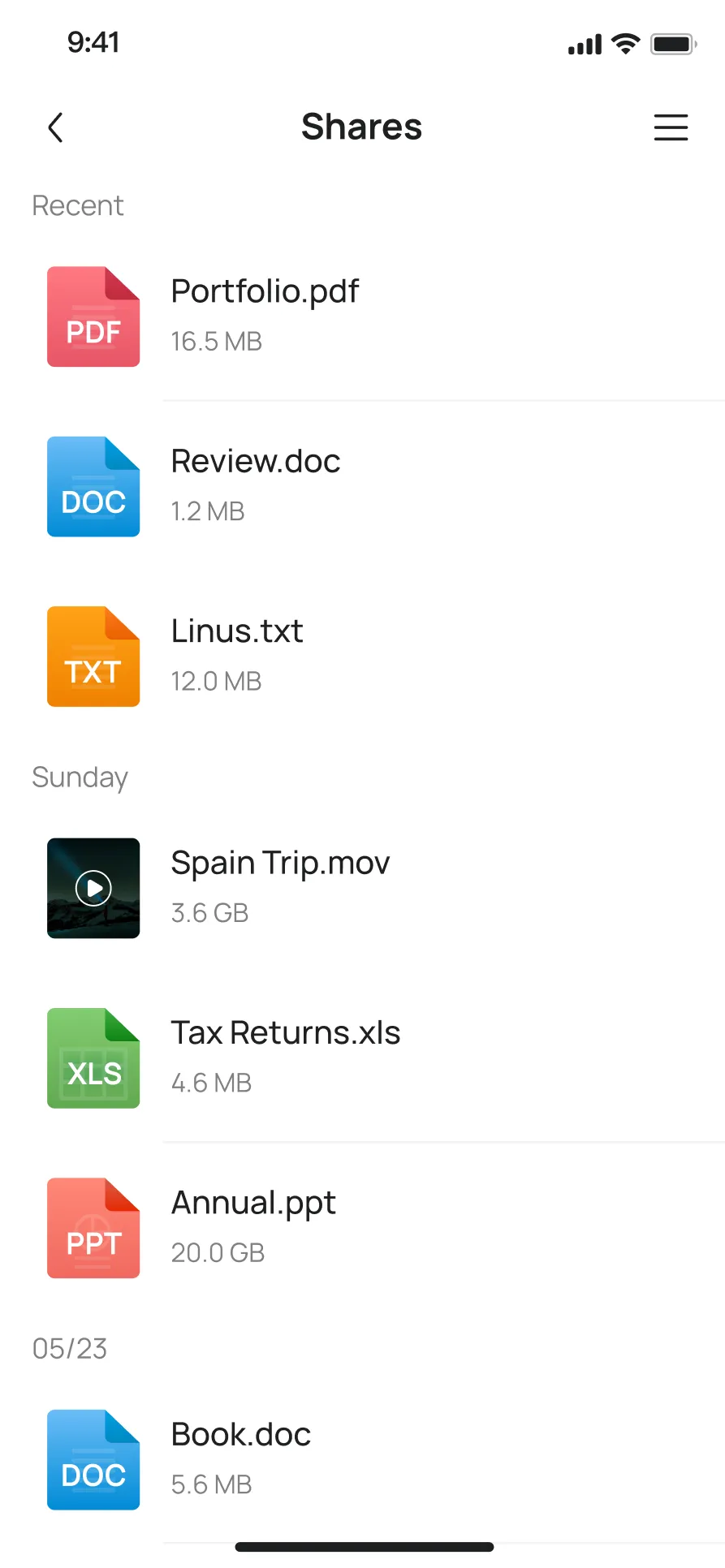The width and height of the screenshot is (725, 1568).
Task: Open the hamburger menu
Action: click(x=671, y=127)
